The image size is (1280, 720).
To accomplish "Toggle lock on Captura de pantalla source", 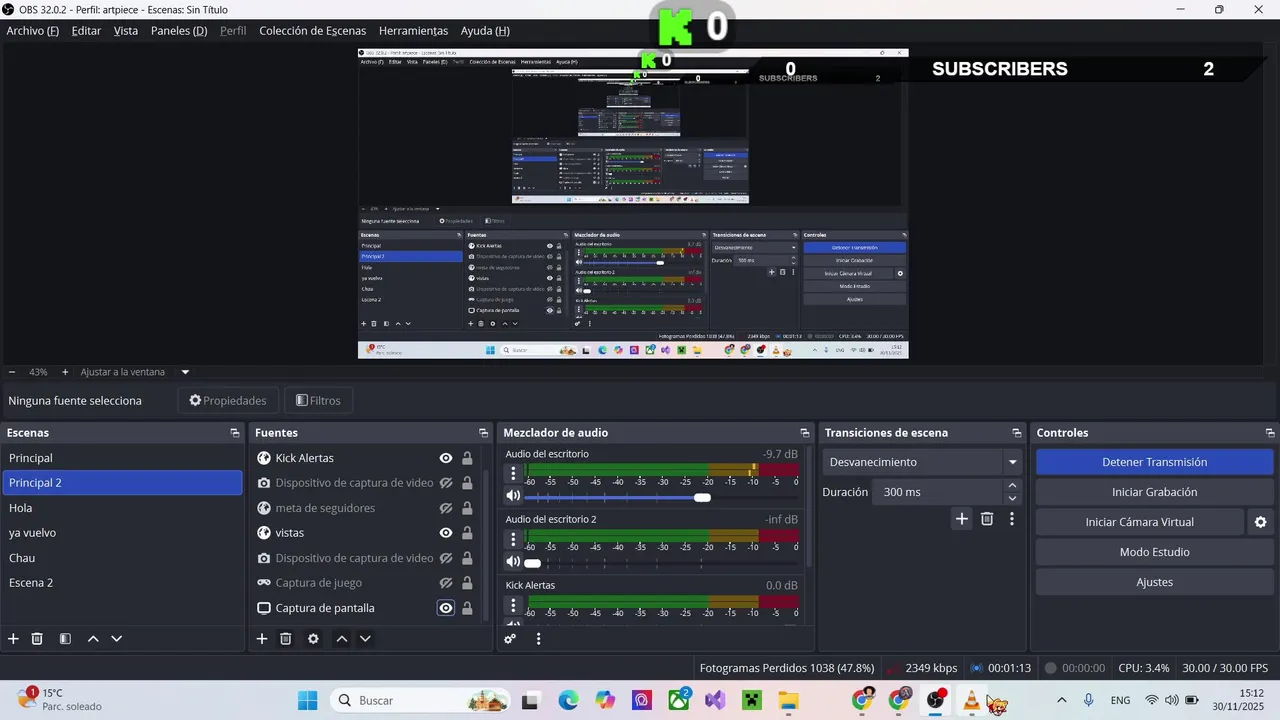I will [x=467, y=608].
